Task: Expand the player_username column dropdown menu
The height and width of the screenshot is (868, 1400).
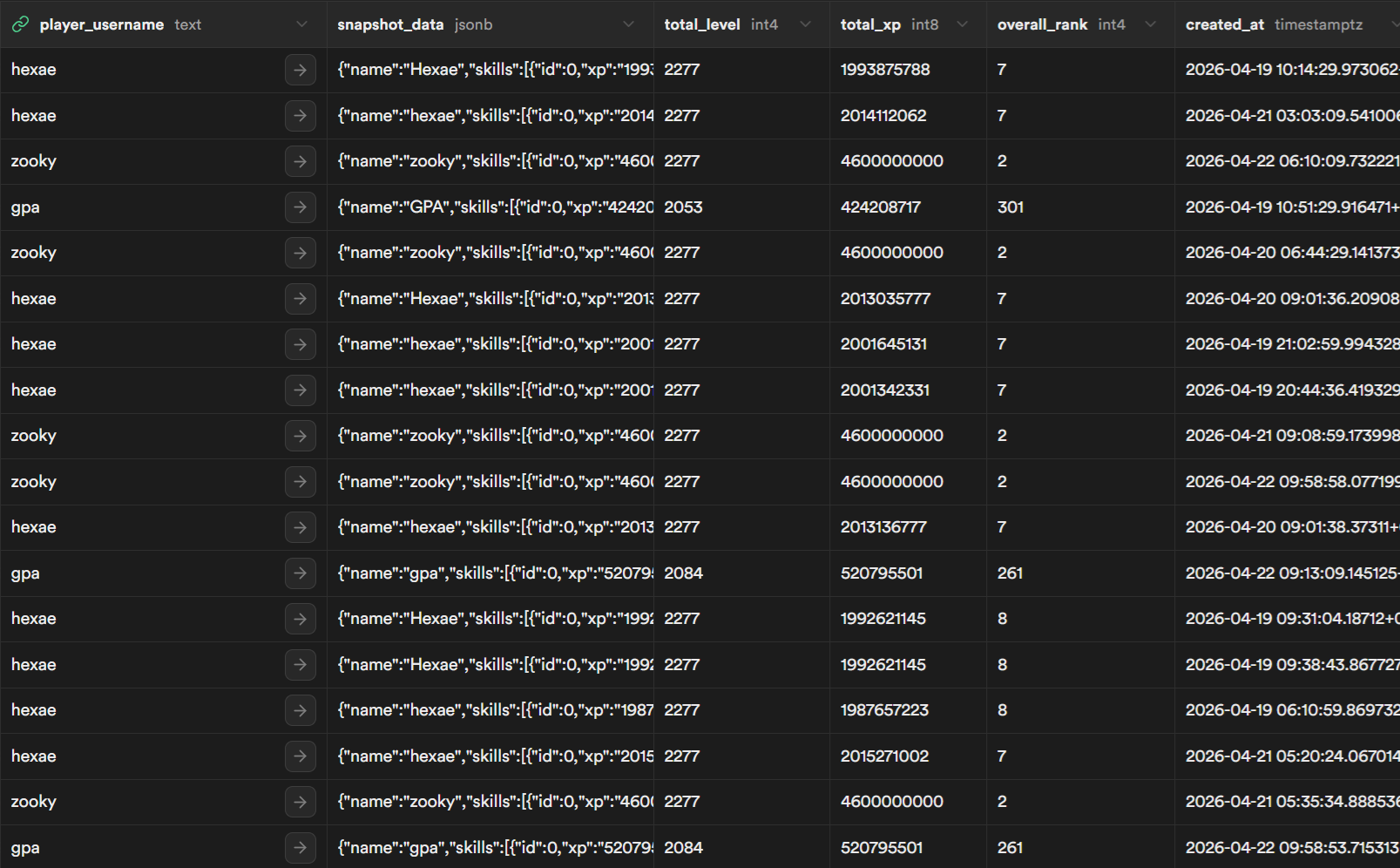Action: coord(301,24)
